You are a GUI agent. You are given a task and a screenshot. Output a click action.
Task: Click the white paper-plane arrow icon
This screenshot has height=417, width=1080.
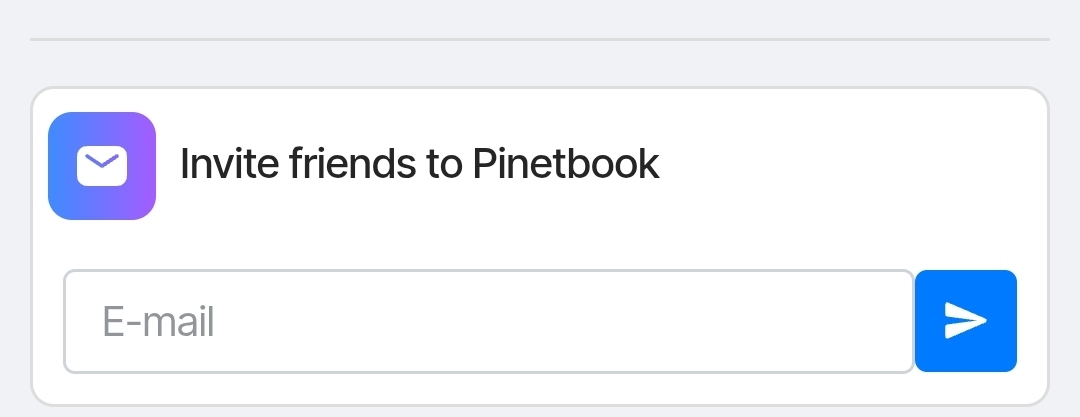pyautogui.click(x=965, y=321)
